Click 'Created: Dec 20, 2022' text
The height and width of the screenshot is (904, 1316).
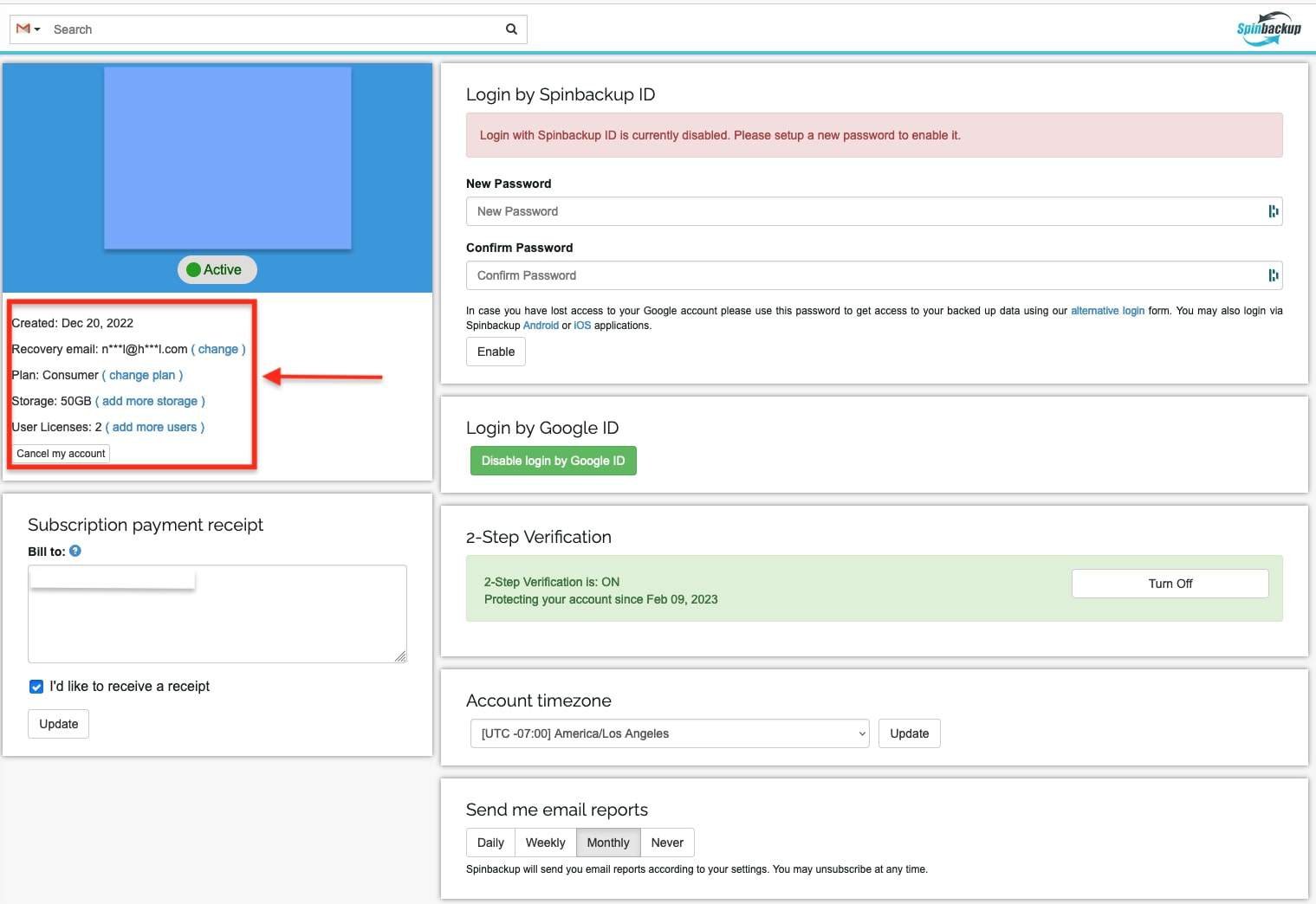[73, 323]
